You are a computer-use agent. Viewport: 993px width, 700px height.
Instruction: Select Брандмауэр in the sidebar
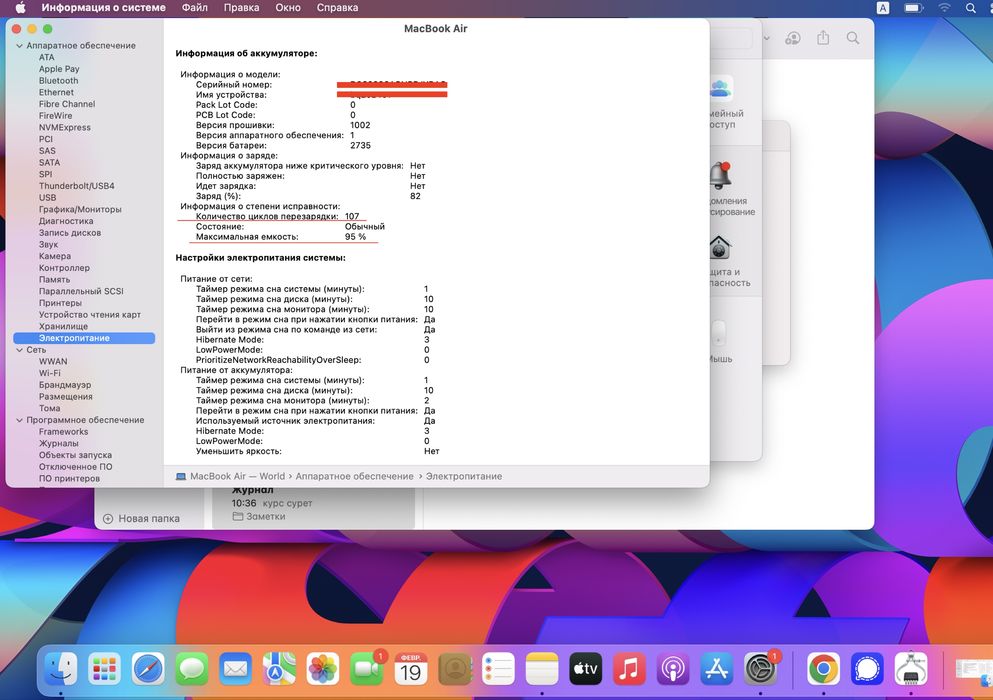click(x=65, y=385)
